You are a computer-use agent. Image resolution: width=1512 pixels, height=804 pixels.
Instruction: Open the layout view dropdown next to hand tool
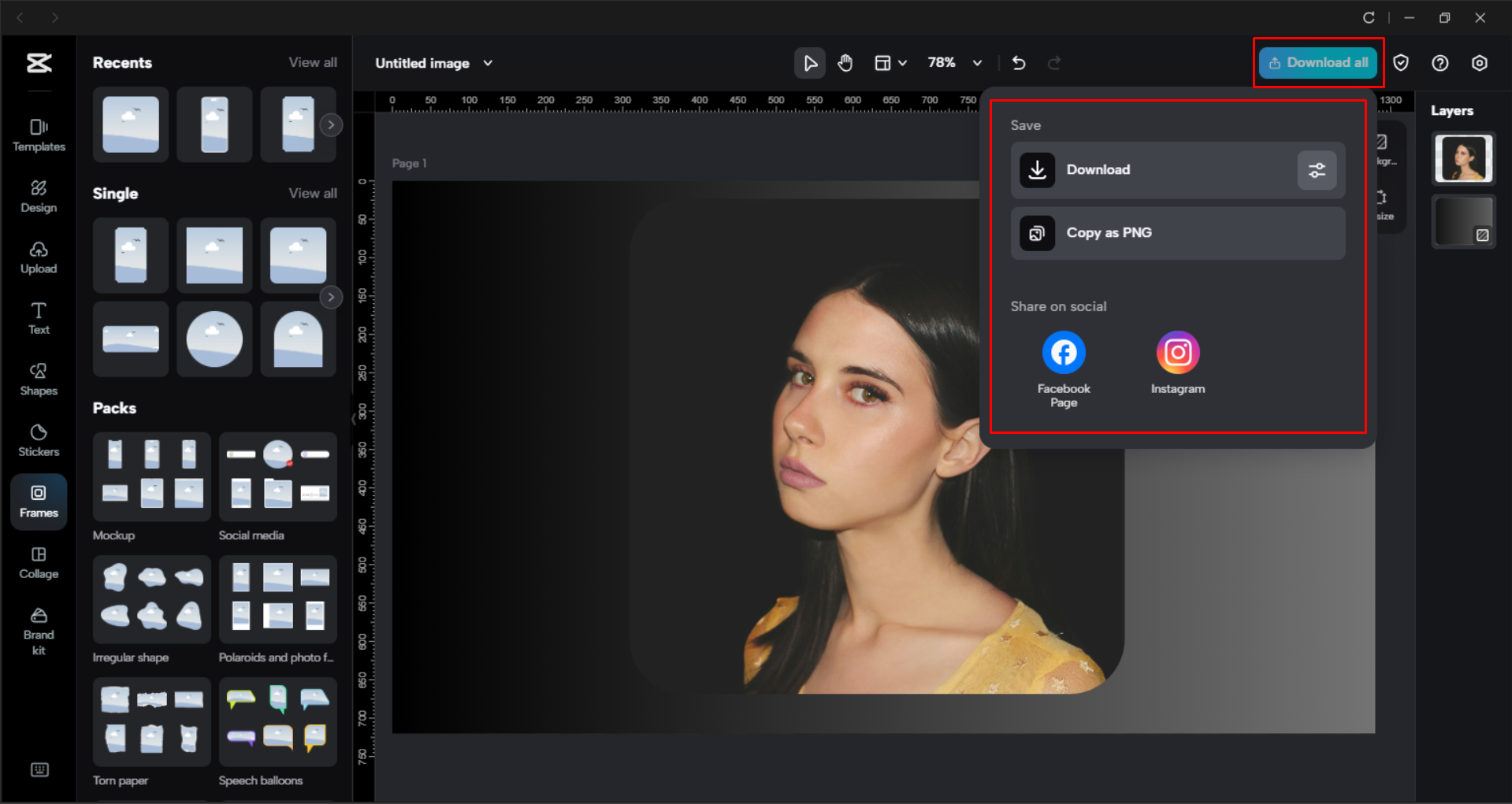tap(890, 63)
